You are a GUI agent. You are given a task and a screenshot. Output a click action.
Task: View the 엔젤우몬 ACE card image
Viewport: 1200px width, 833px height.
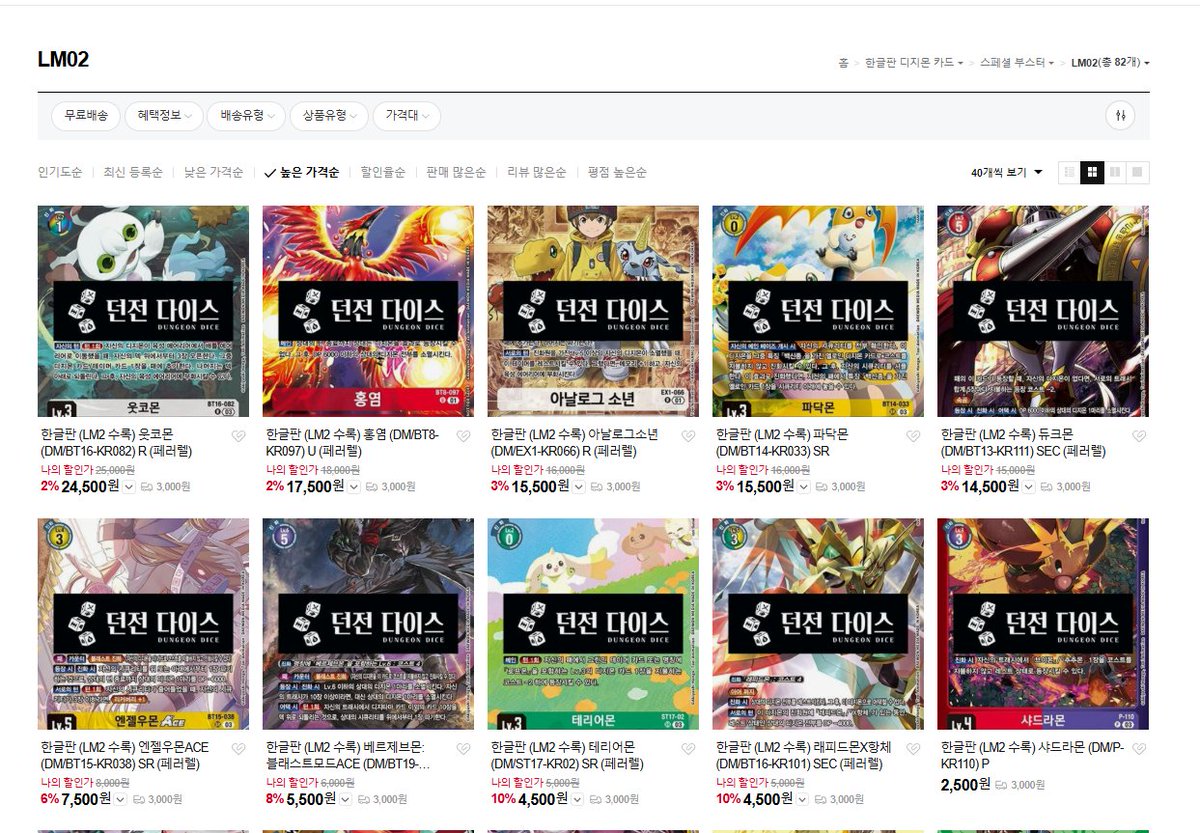(143, 624)
